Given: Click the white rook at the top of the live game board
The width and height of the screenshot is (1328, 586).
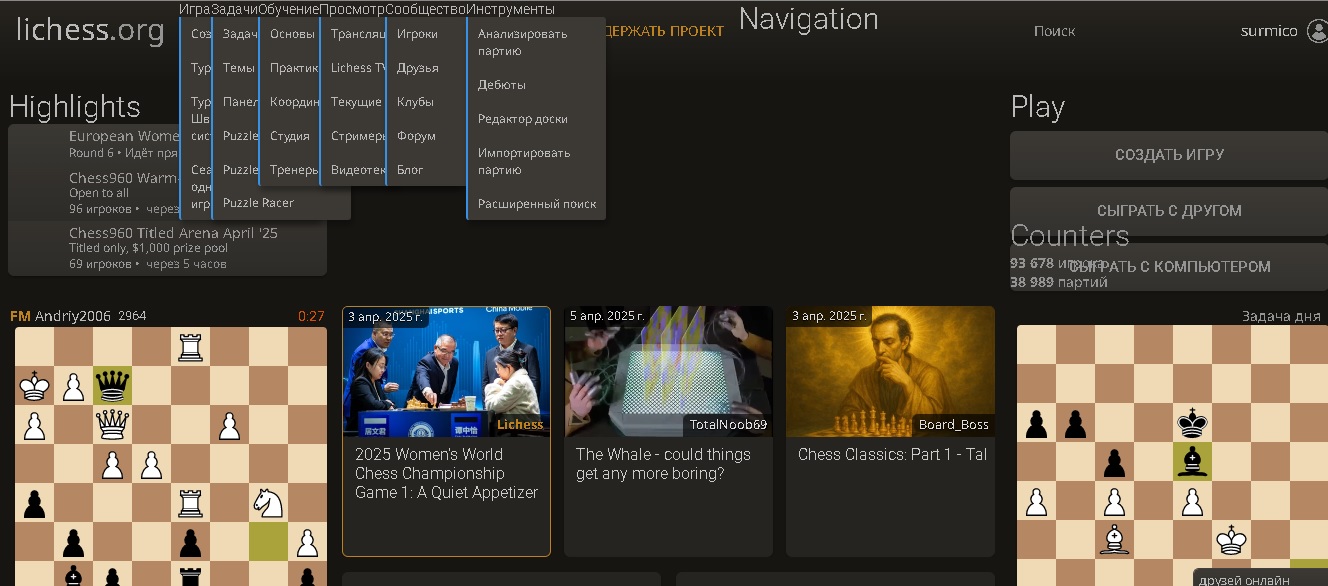Looking at the screenshot, I should (190, 347).
